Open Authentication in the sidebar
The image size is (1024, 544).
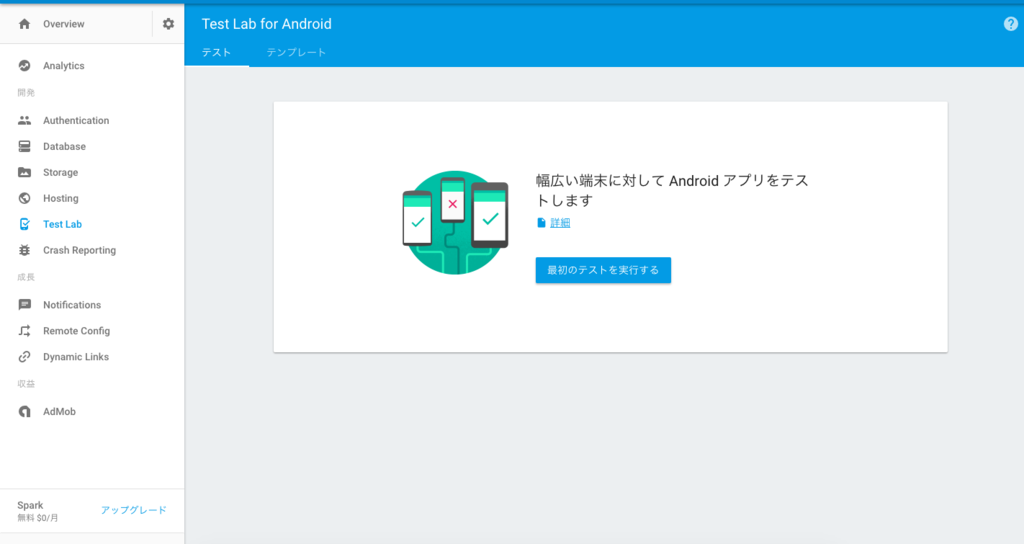point(76,120)
